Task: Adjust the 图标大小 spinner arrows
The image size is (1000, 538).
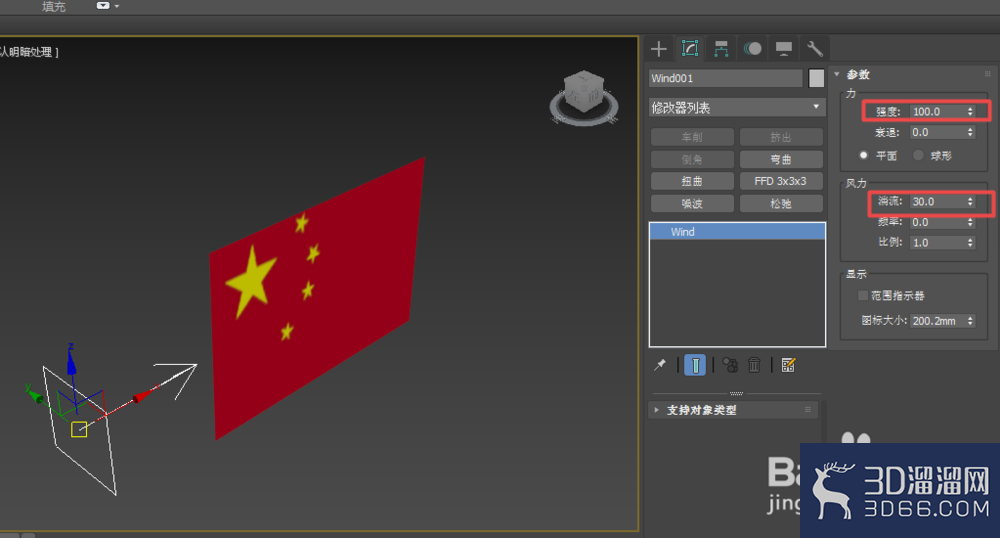Action: click(x=970, y=321)
